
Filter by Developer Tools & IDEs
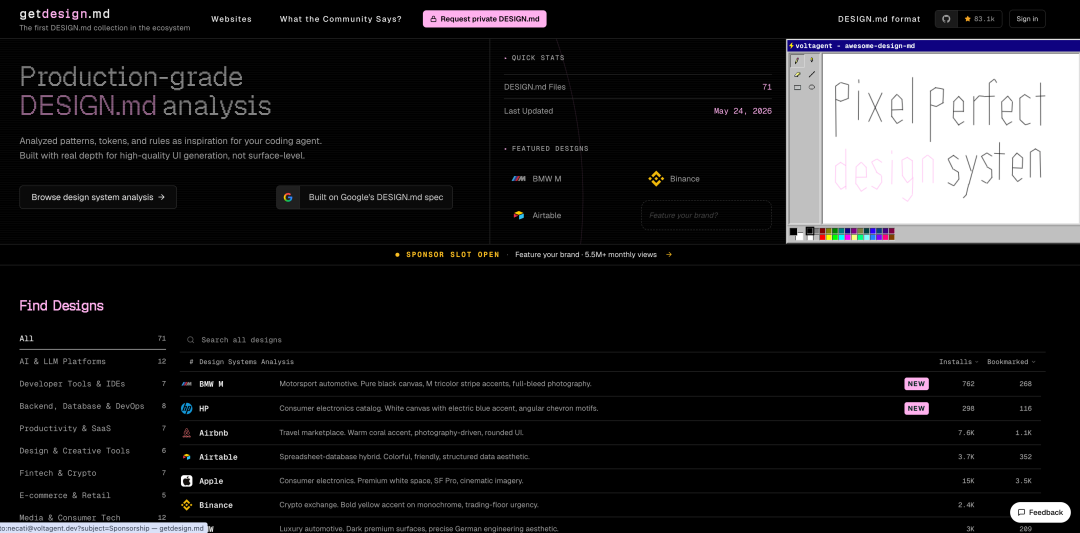(92, 384)
